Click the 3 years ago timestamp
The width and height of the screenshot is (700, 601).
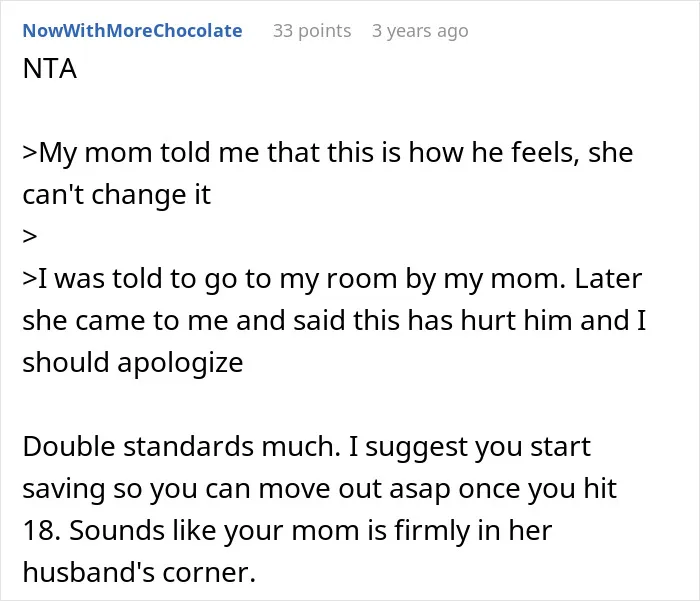pyautogui.click(x=420, y=31)
